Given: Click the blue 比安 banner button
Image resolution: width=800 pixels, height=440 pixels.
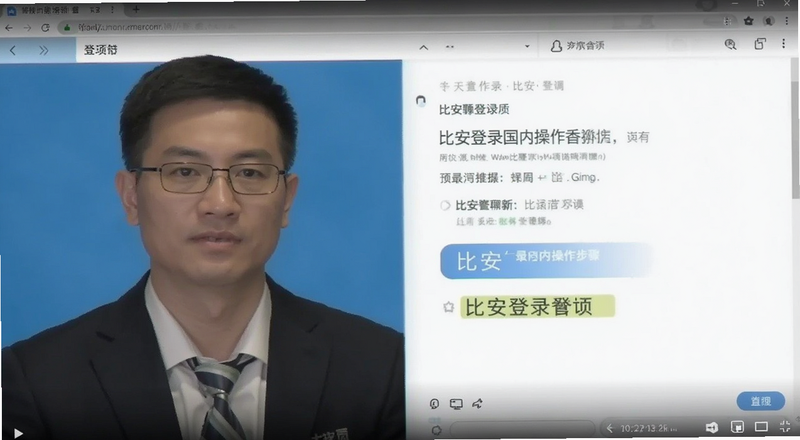Looking at the screenshot, I should tap(546, 261).
